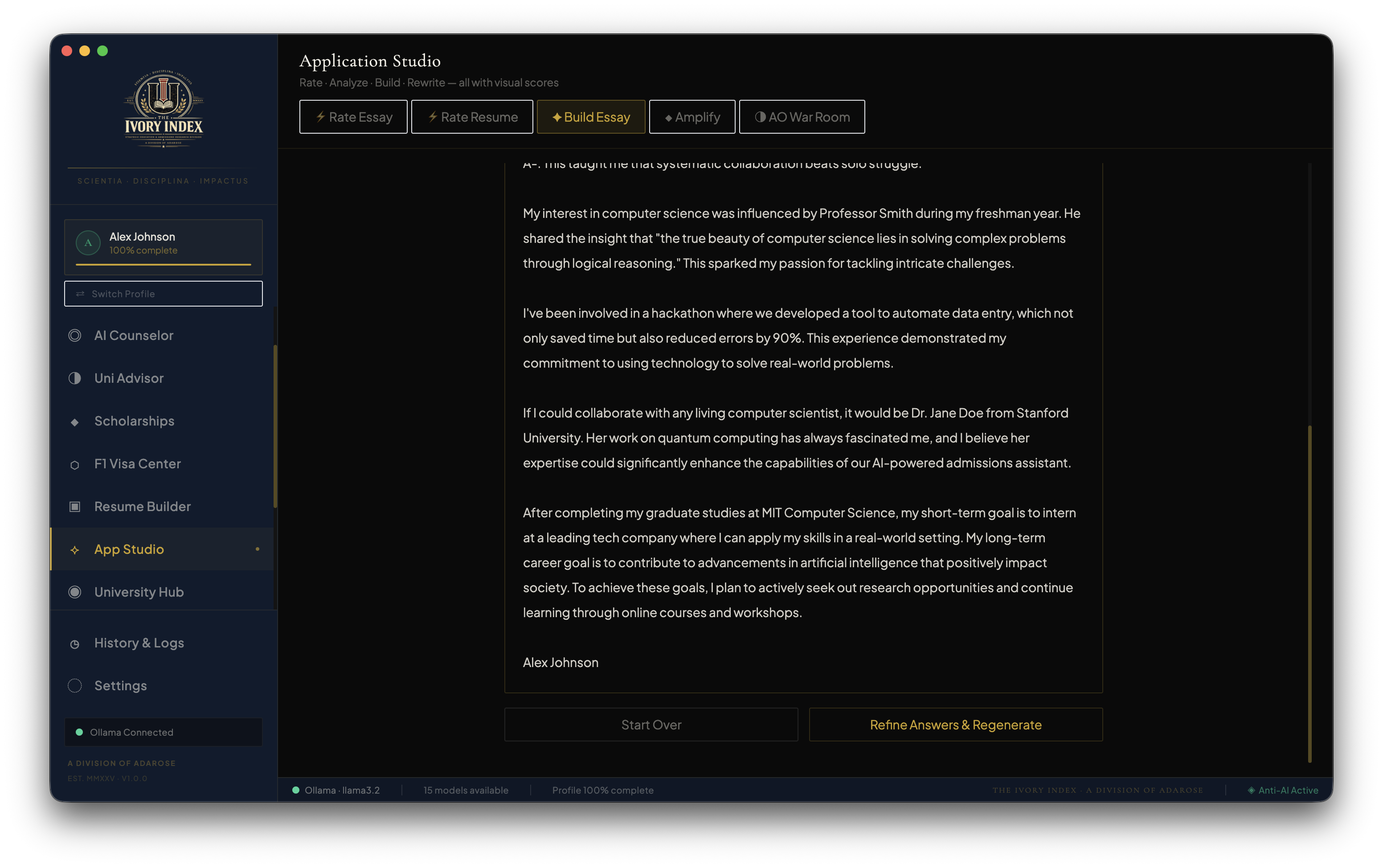Screen dimensions: 1383x868
Task: Click the Anti-AI Active status label
Action: pos(1283,790)
